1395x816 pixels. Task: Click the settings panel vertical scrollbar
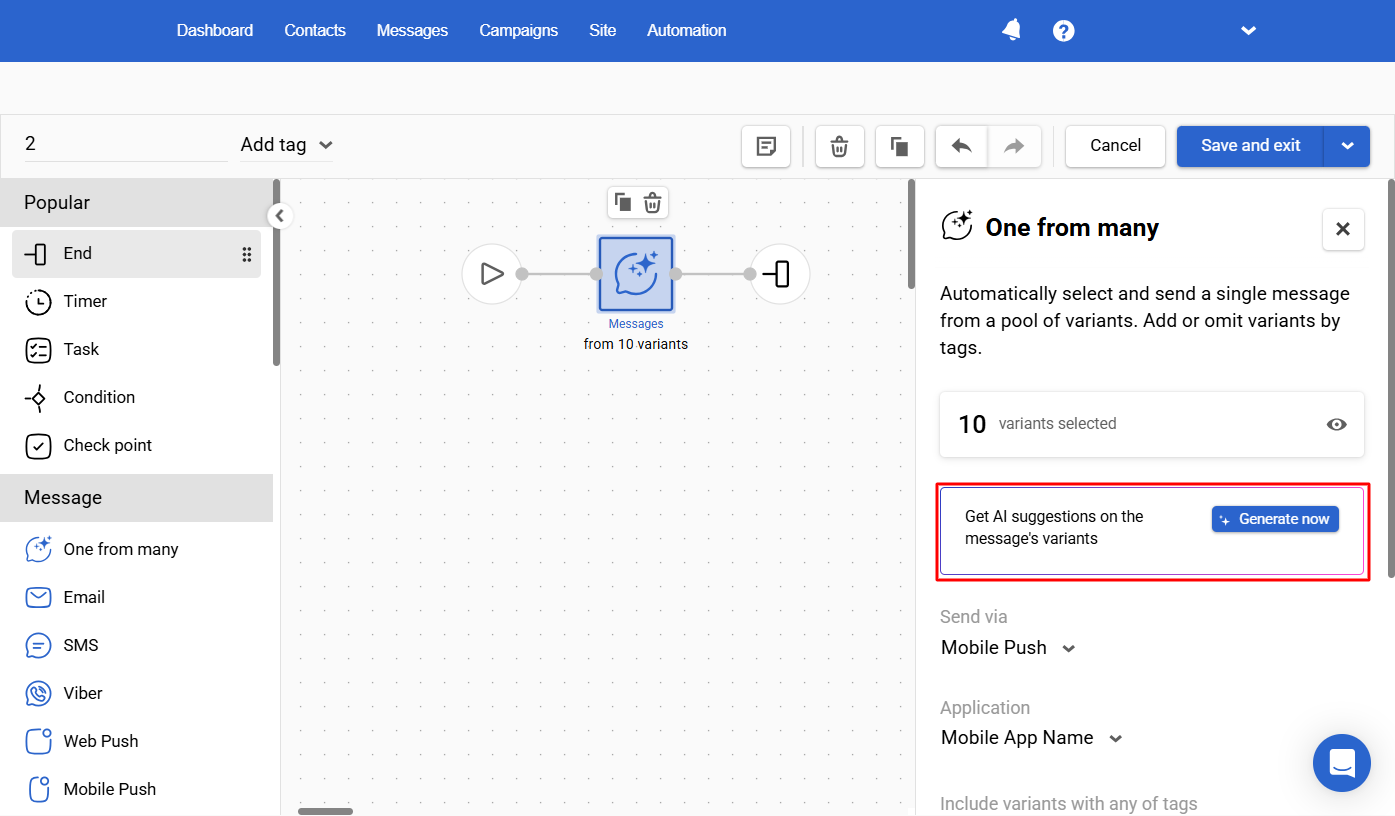pyautogui.click(x=1390, y=378)
